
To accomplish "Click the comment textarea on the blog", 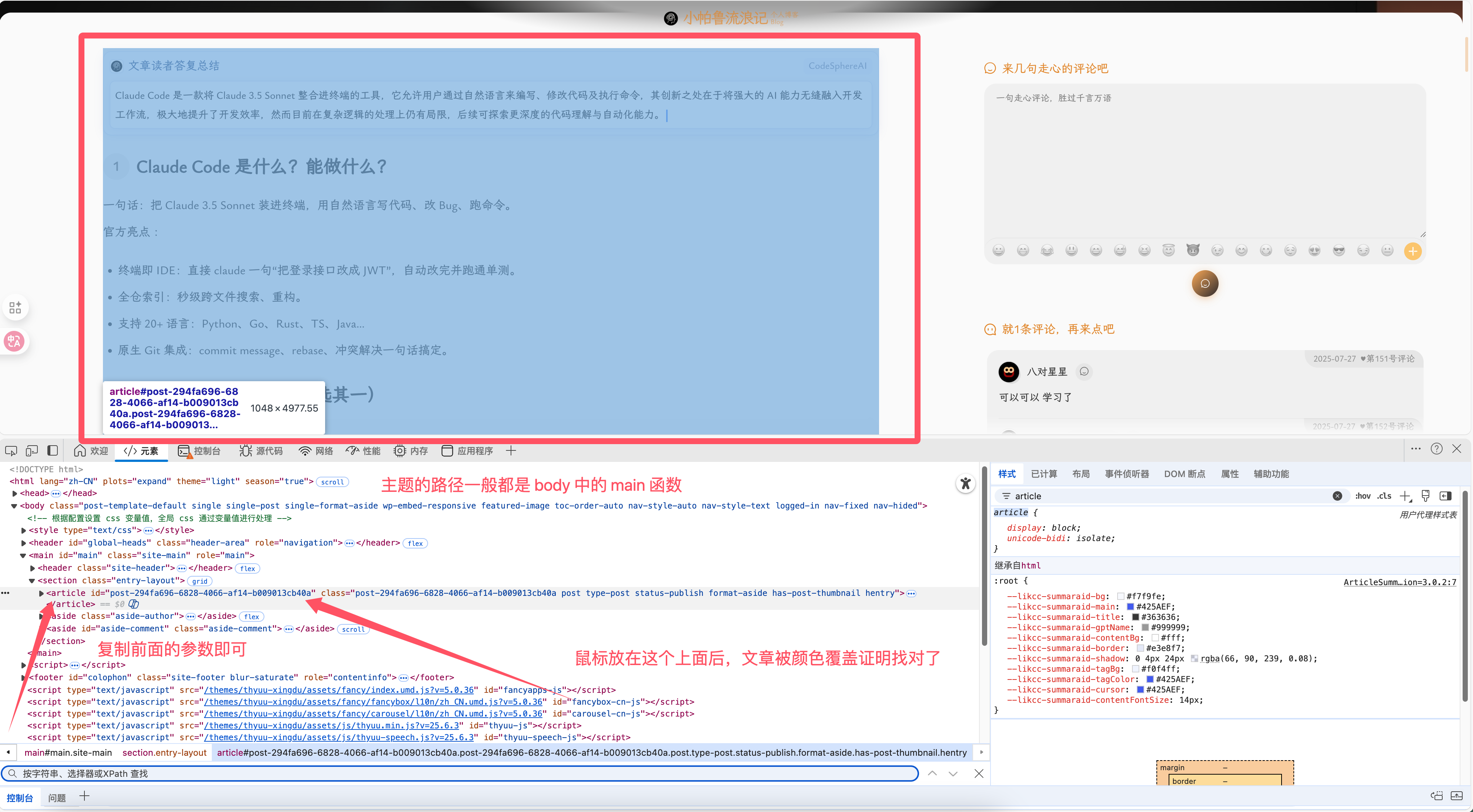I will click(x=1205, y=161).
